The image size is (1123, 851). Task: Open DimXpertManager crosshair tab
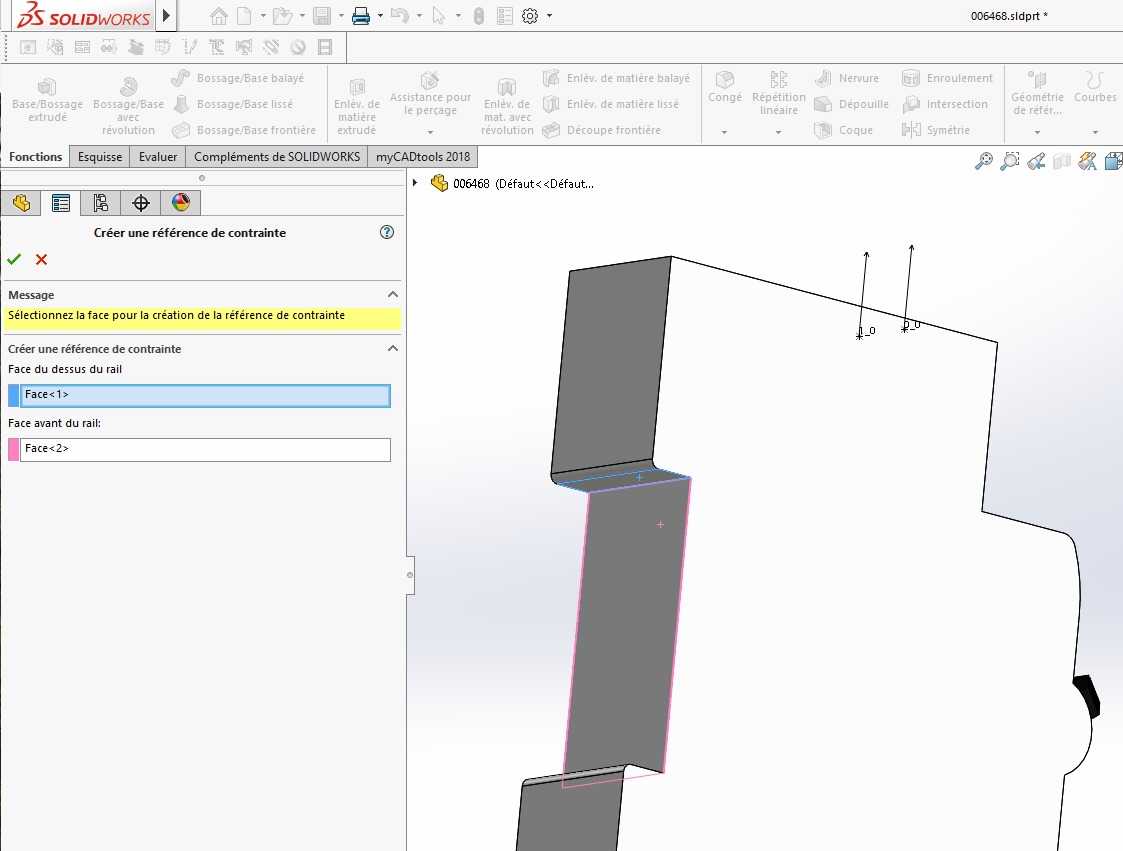140,203
